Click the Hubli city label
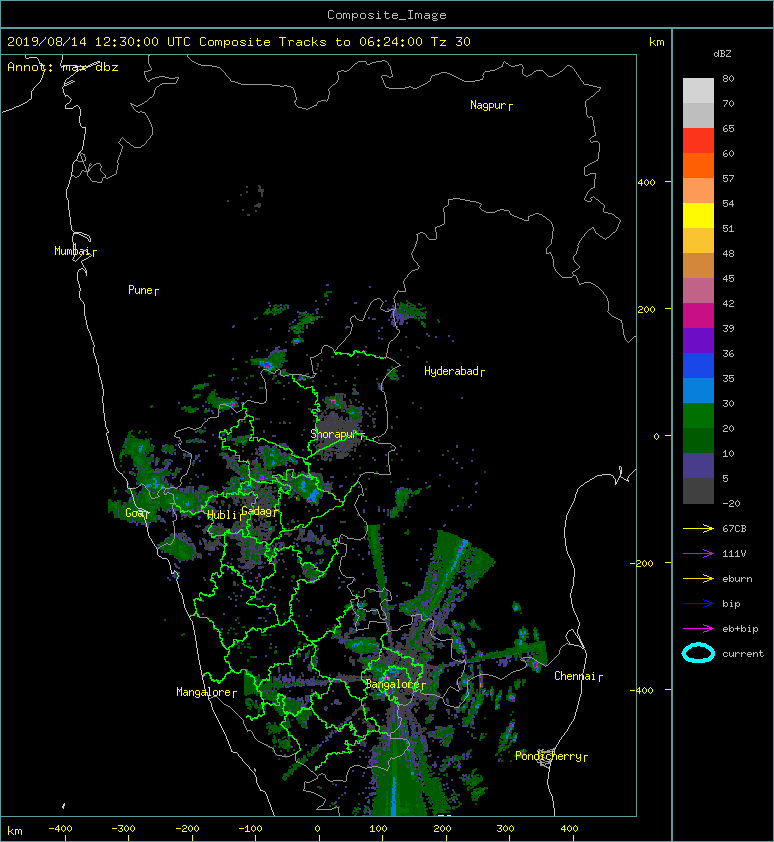The image size is (774, 842). pyautogui.click(x=222, y=515)
